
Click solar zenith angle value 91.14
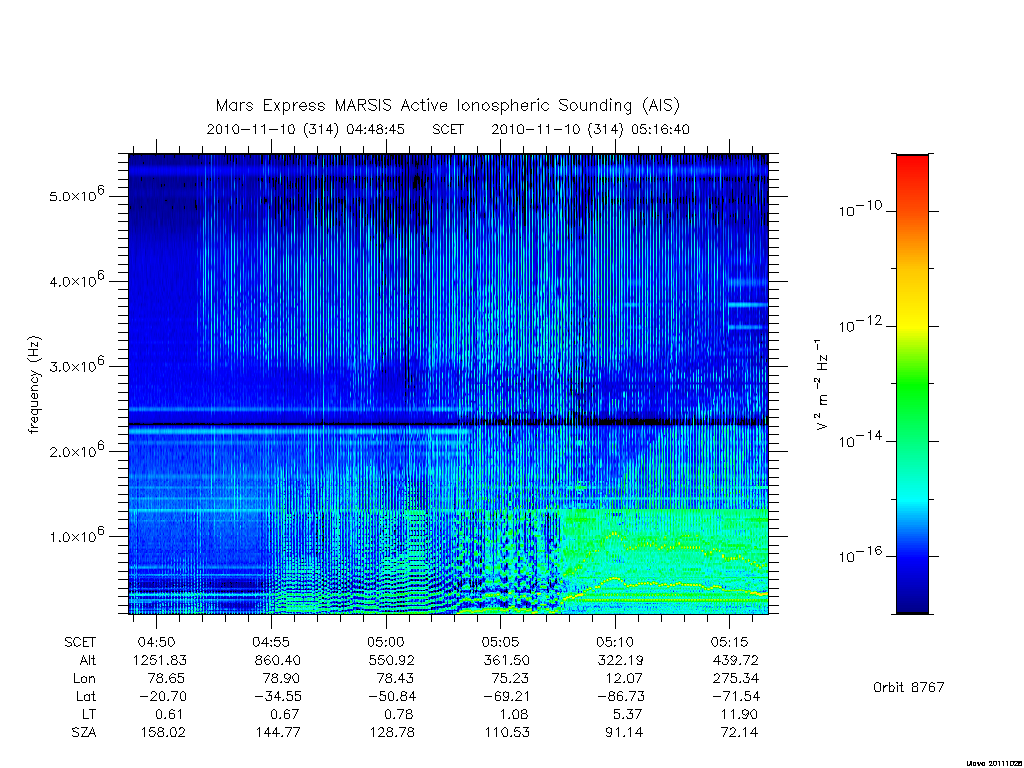coord(625,732)
